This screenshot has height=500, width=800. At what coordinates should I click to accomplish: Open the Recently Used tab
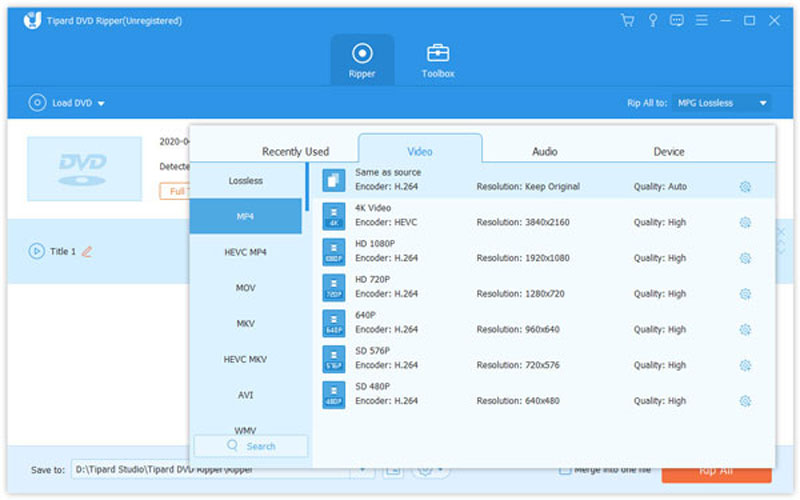tap(295, 152)
